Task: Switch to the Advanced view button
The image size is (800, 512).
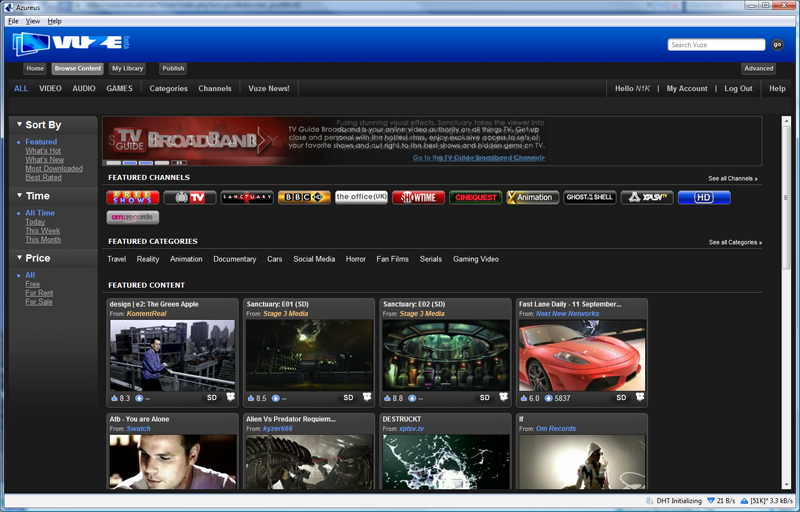Action: [759, 68]
